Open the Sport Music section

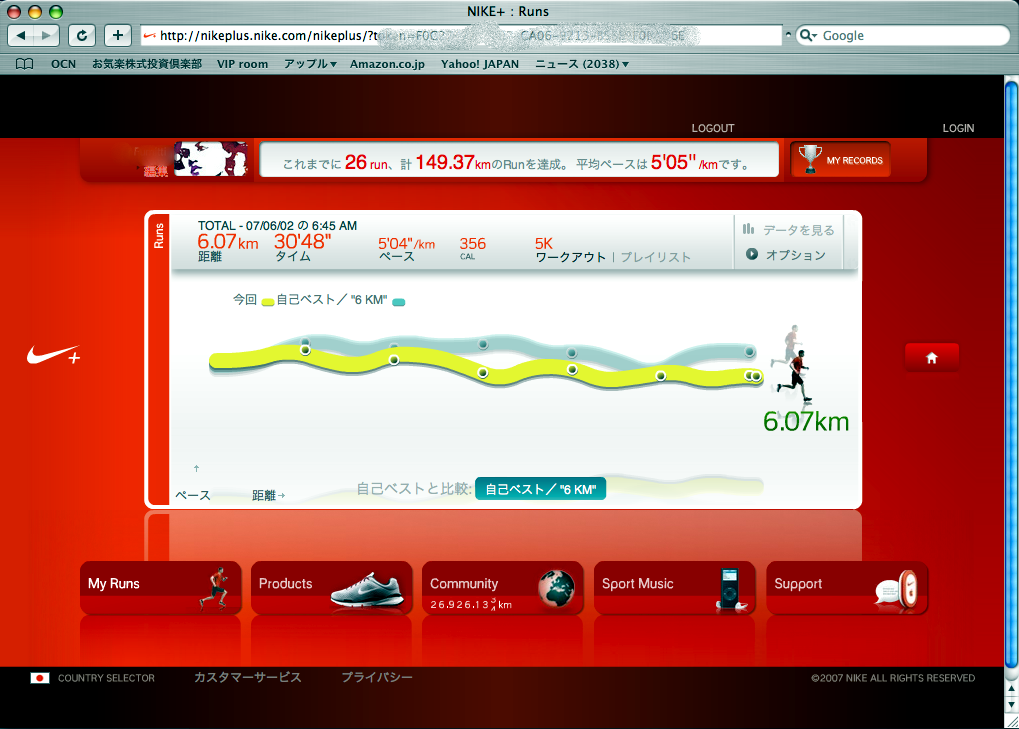pos(675,587)
